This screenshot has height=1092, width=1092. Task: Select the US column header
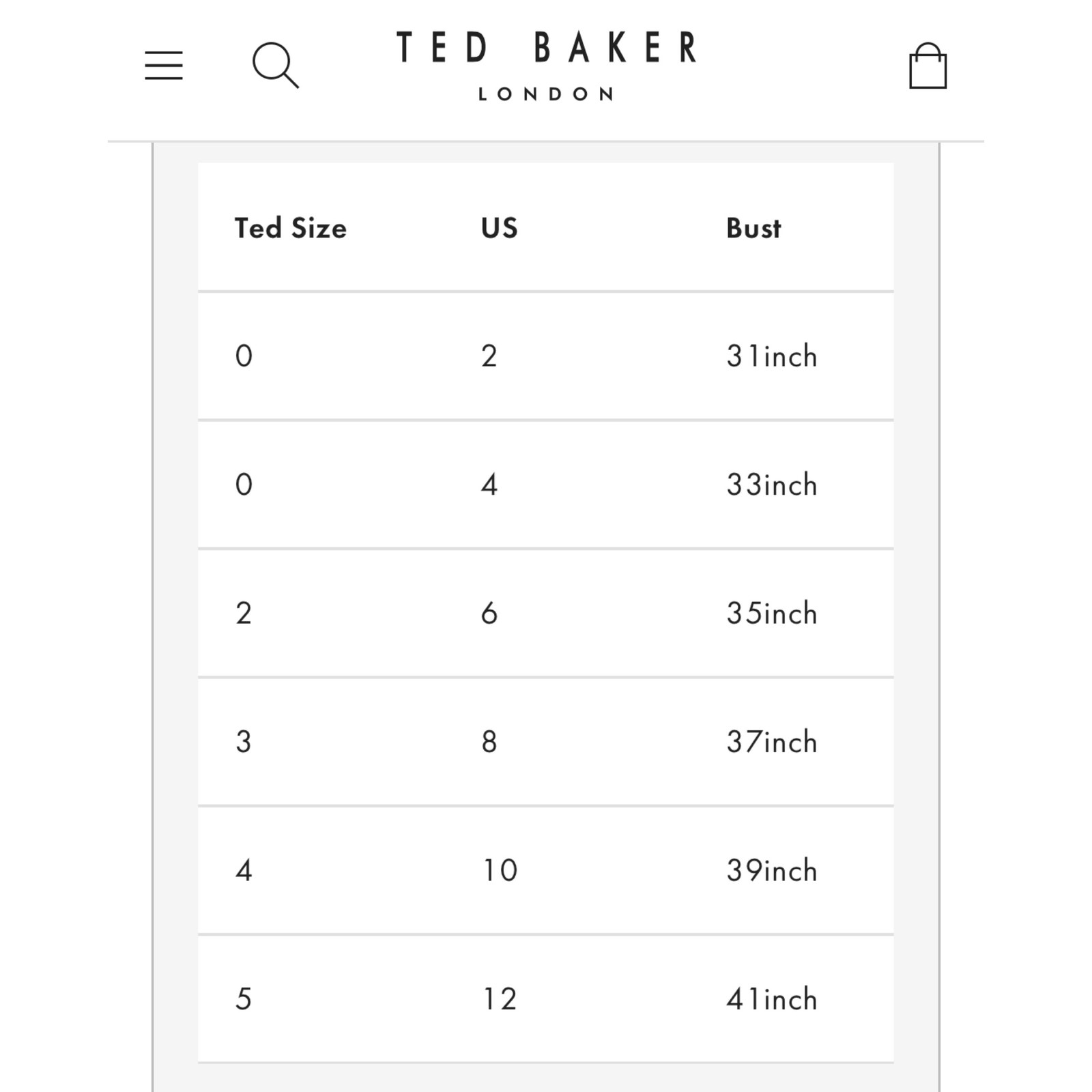pos(500,228)
